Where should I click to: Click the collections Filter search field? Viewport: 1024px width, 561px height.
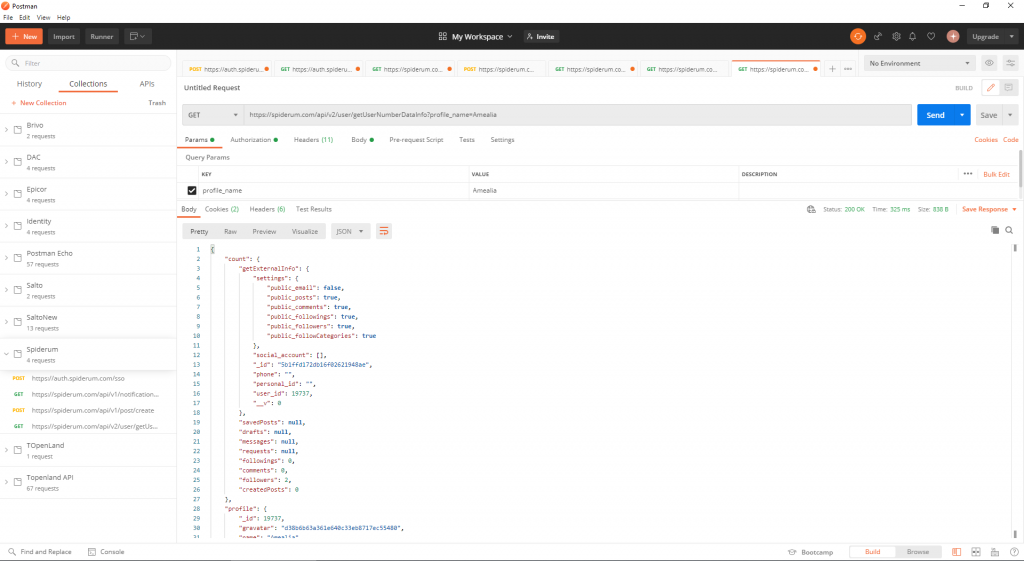88,63
